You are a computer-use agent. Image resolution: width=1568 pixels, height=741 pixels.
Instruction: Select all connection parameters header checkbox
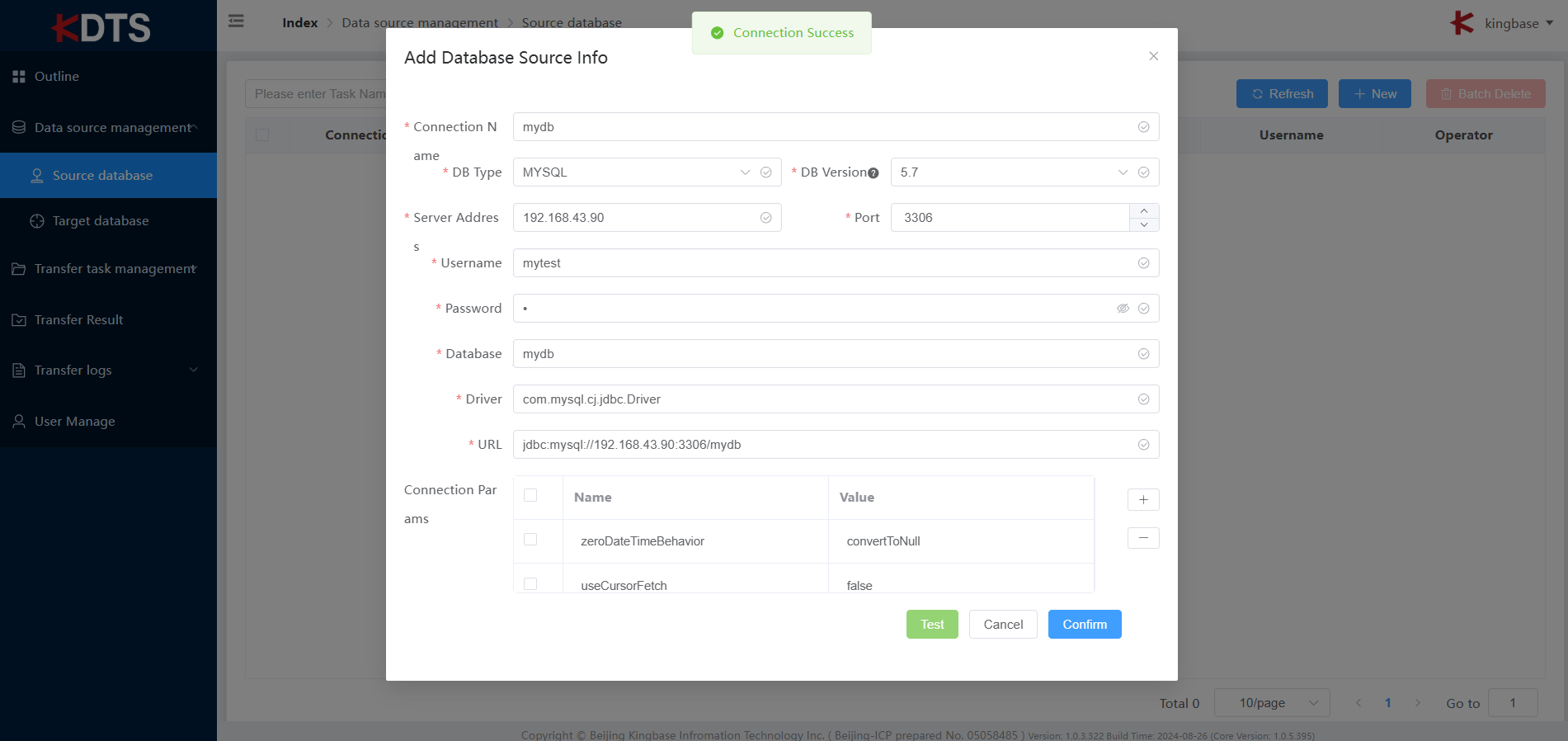pos(530,495)
